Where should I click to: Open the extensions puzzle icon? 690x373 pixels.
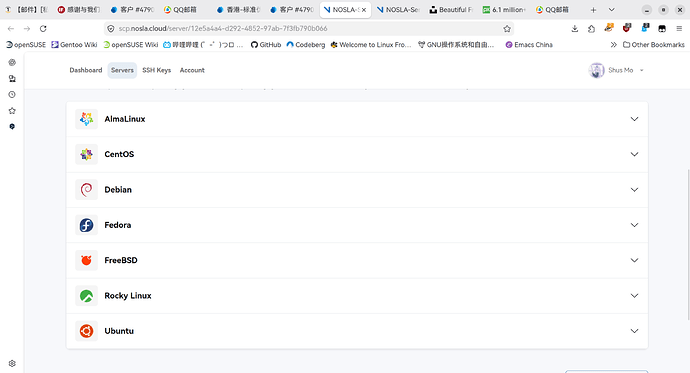click(x=591, y=29)
